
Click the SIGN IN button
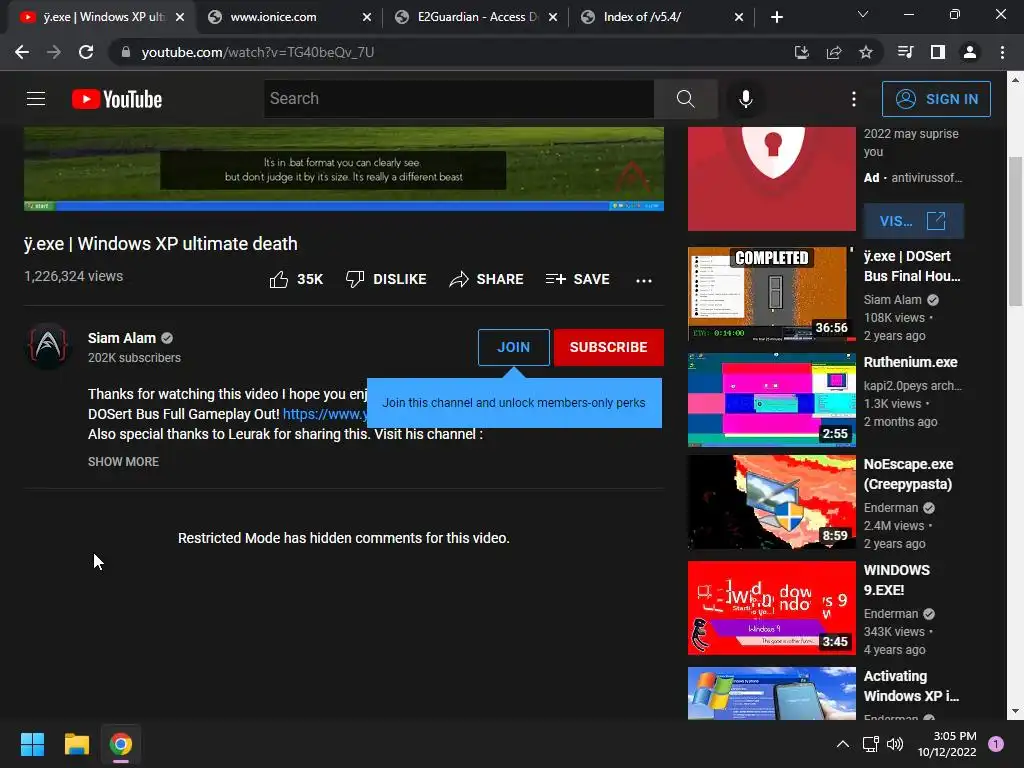(936, 99)
